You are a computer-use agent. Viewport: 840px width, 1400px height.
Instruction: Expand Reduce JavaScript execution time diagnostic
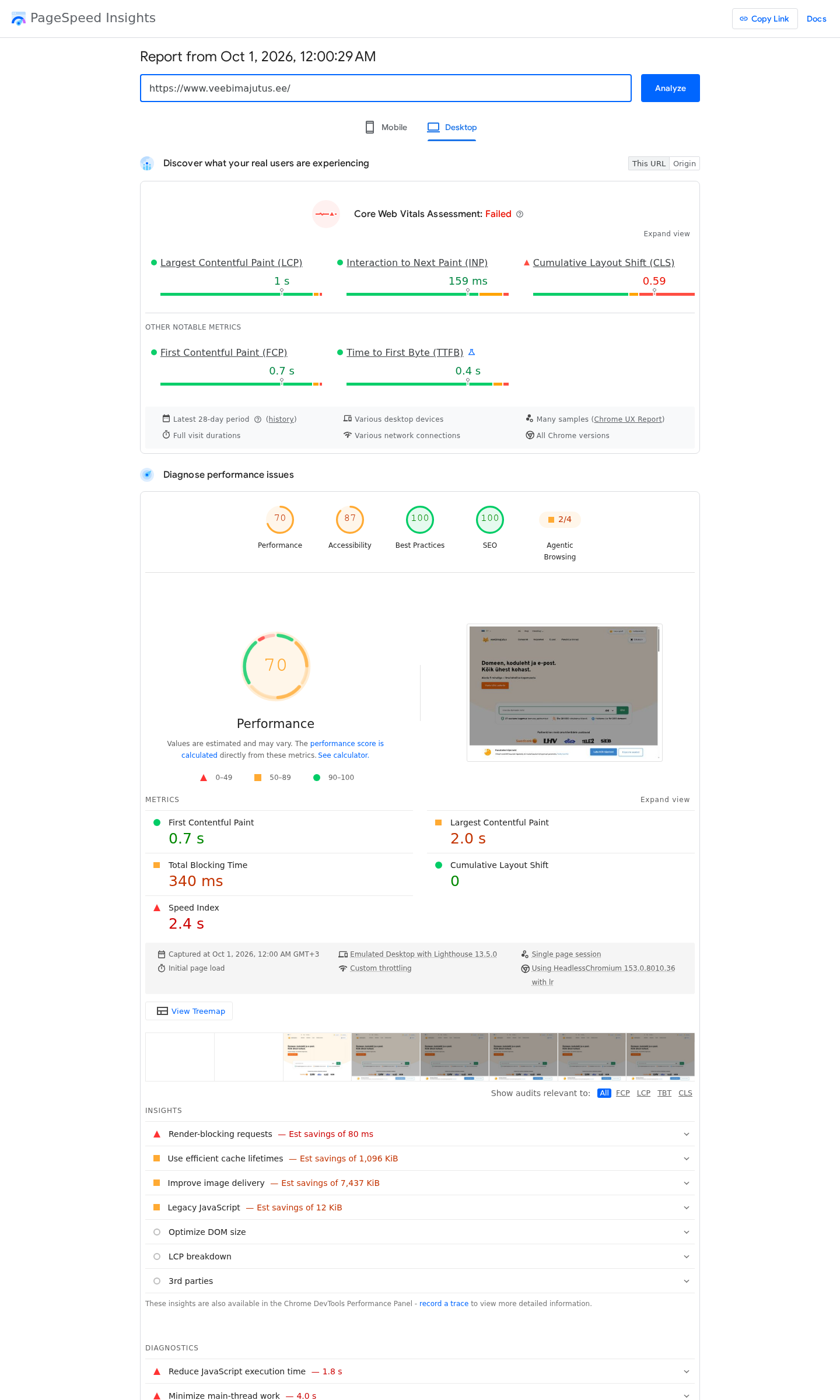point(420,1371)
